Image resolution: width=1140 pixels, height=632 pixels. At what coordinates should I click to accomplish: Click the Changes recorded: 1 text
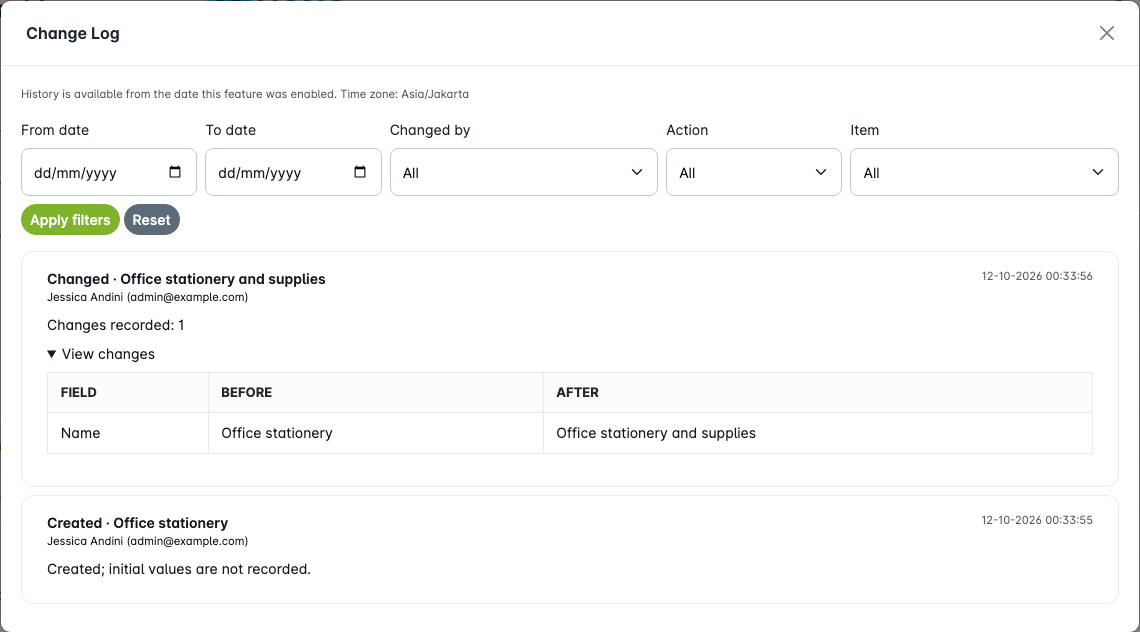click(x=116, y=325)
